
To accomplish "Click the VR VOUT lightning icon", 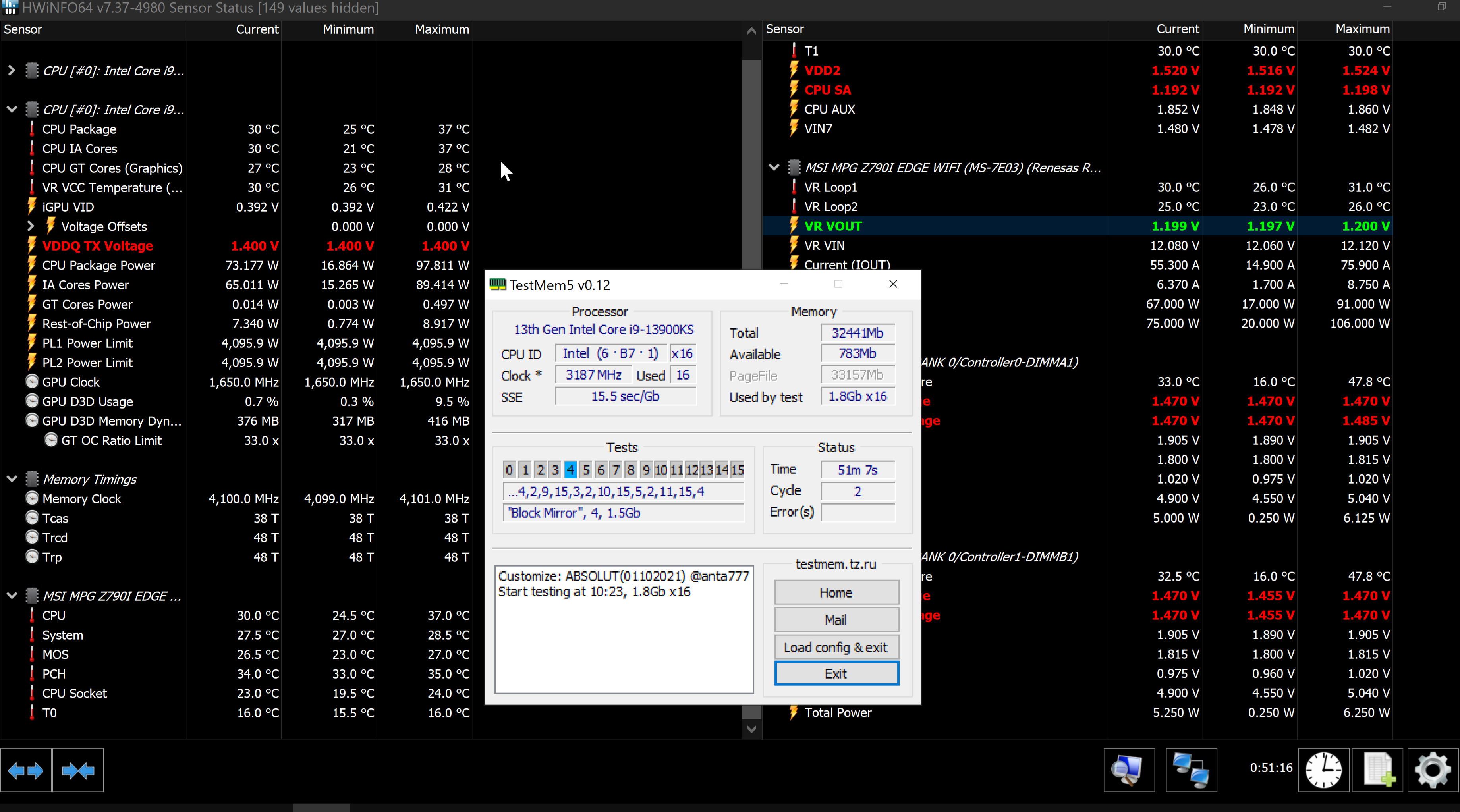I will [794, 226].
